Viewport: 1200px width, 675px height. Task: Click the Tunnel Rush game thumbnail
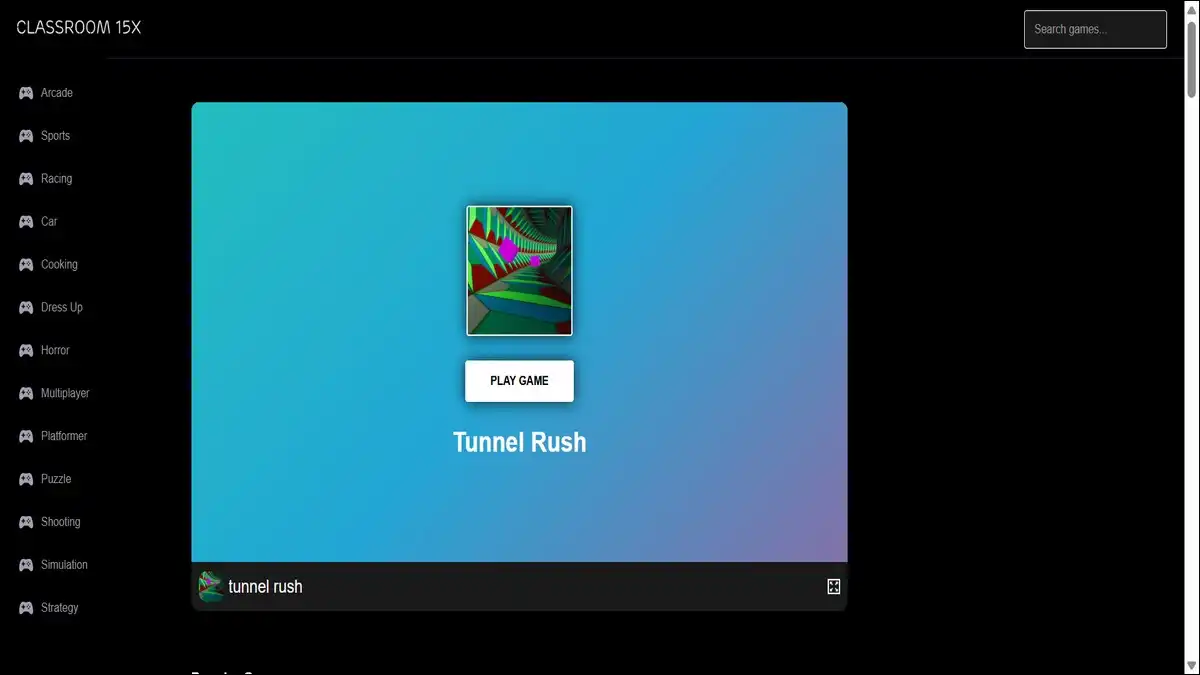pos(519,271)
